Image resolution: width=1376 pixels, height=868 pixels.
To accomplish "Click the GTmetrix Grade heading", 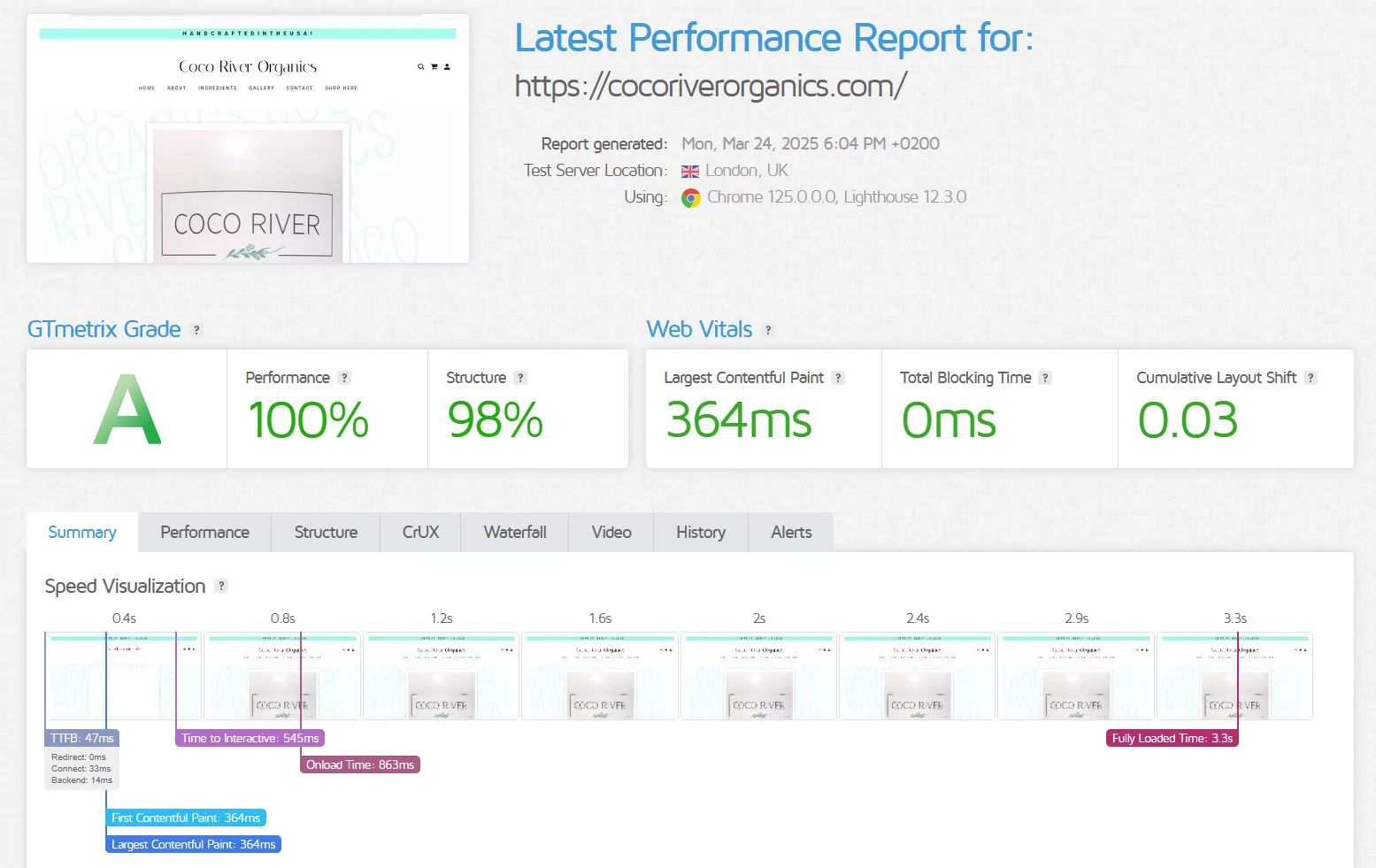I will (104, 329).
